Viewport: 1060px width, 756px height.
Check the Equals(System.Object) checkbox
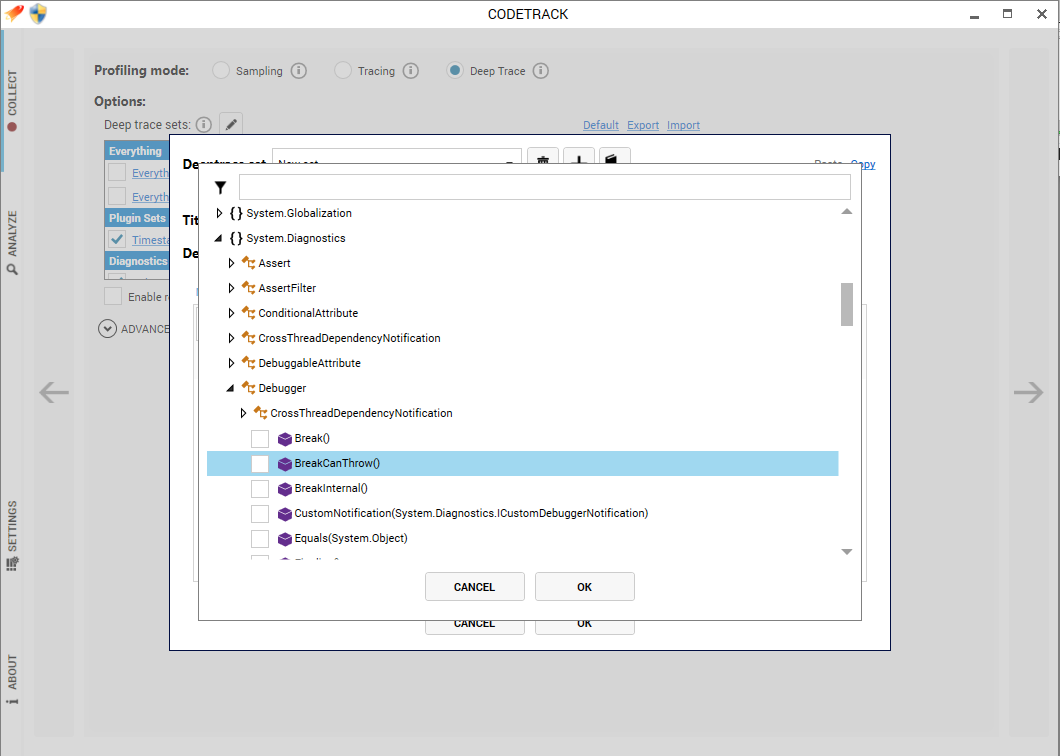pos(260,539)
